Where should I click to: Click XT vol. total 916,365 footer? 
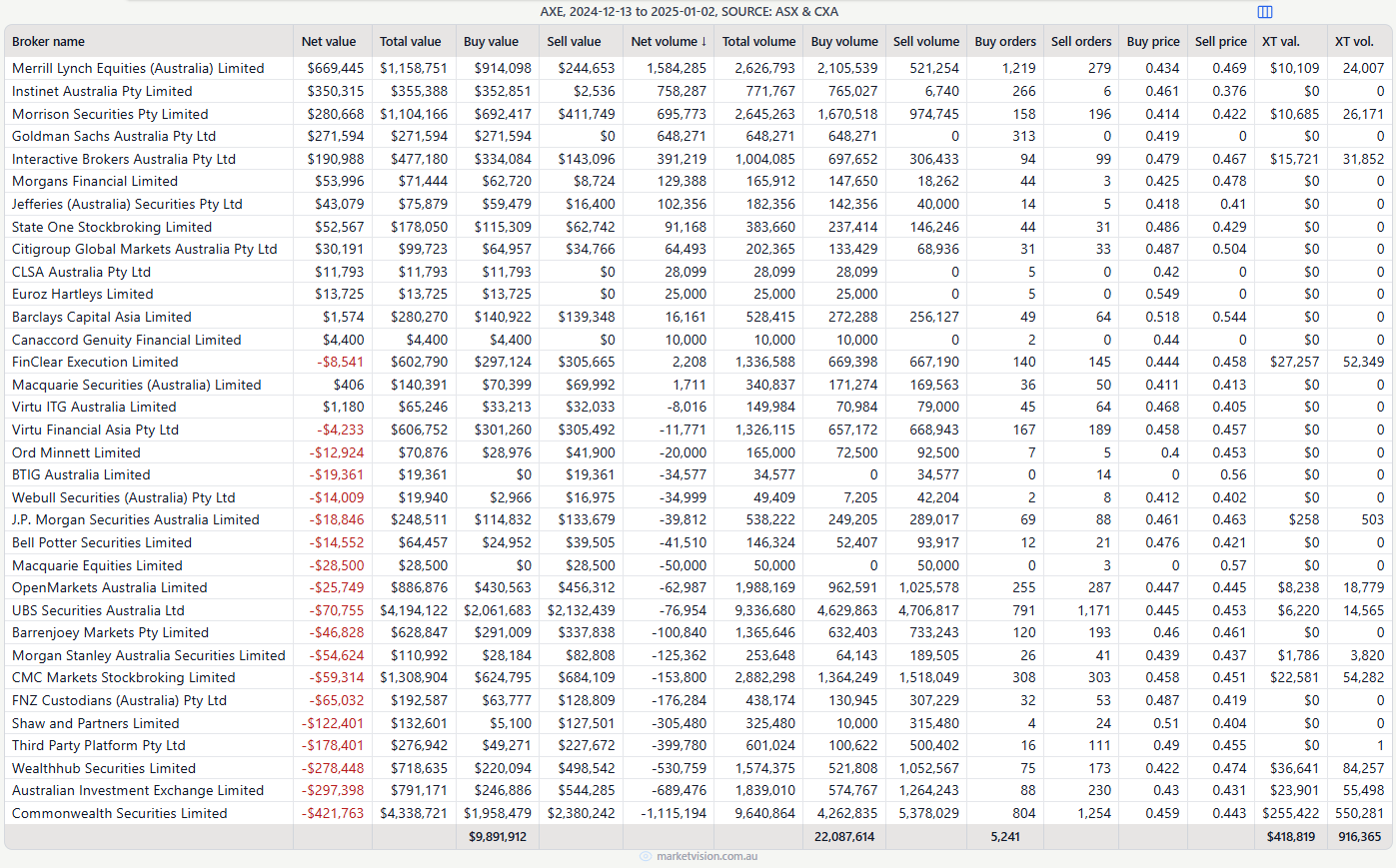(1360, 837)
